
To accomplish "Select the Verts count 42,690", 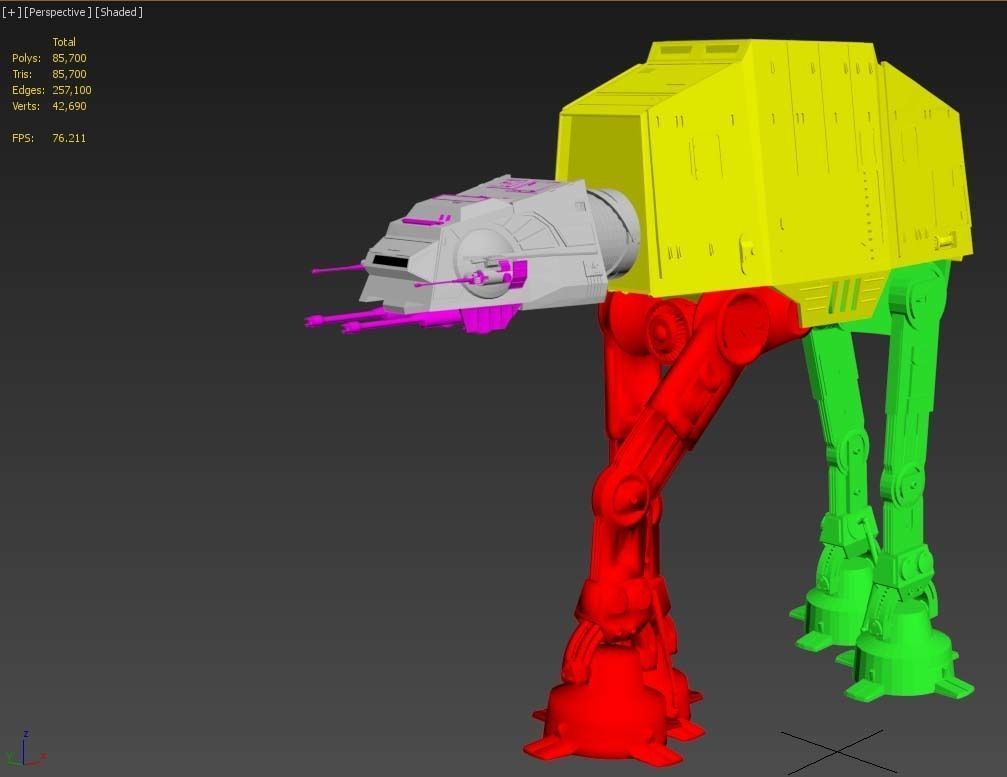I will pos(69,106).
